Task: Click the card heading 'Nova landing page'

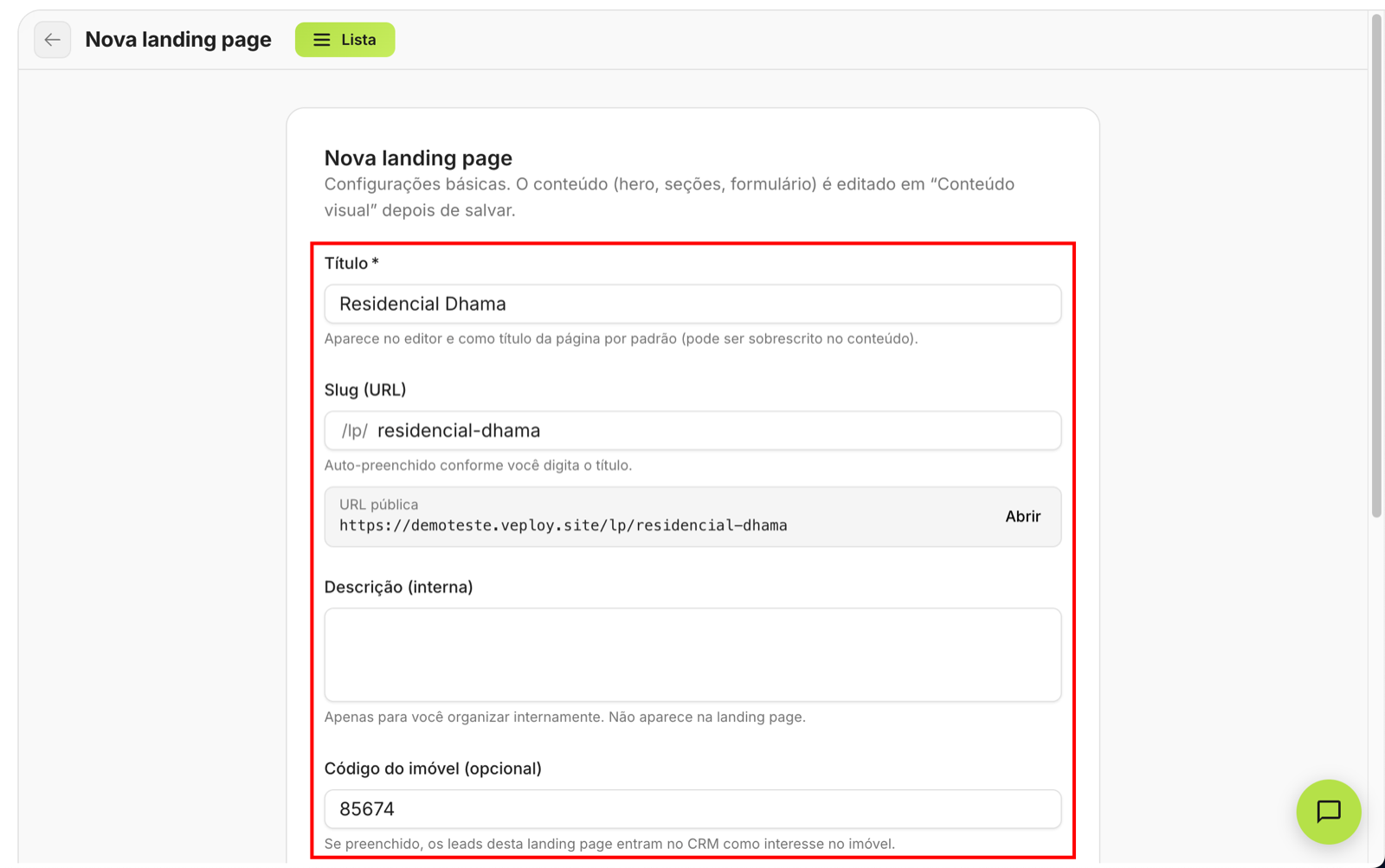Action: pos(418,158)
